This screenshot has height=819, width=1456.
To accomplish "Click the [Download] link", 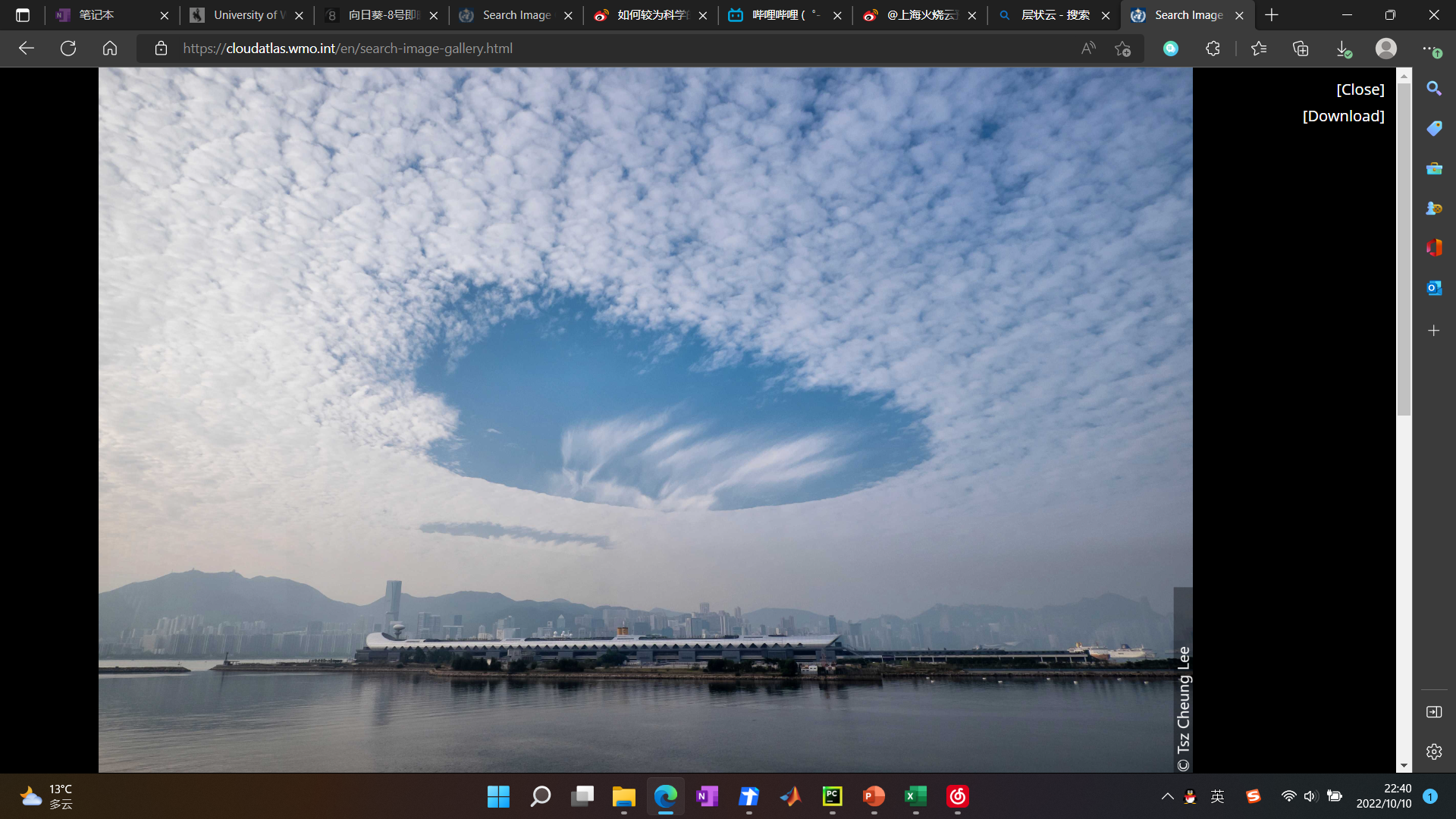I will (x=1343, y=116).
